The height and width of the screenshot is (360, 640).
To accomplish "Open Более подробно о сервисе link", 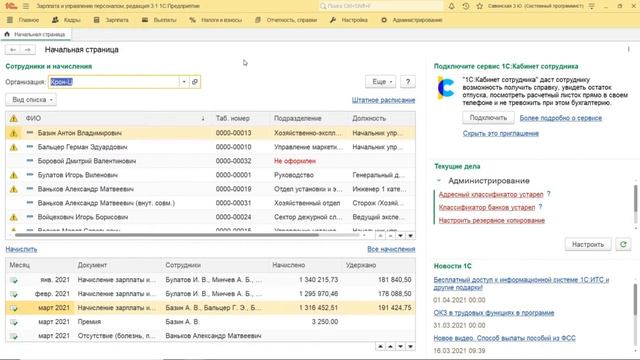I will click(x=561, y=118).
